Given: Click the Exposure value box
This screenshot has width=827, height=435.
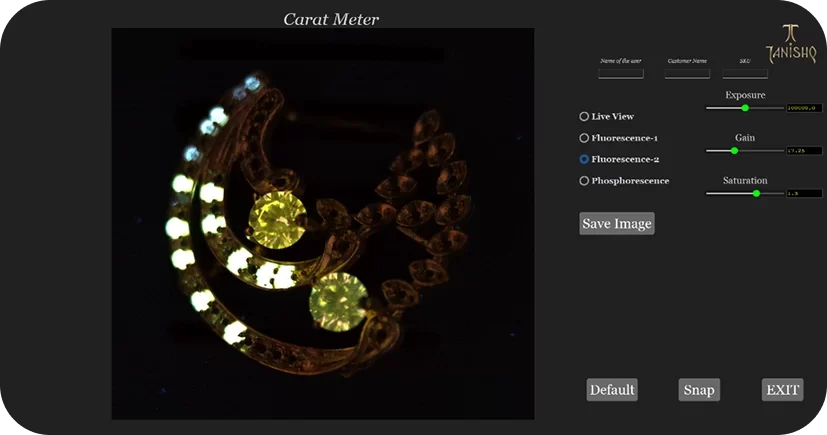Looking at the screenshot, I should [x=803, y=108].
